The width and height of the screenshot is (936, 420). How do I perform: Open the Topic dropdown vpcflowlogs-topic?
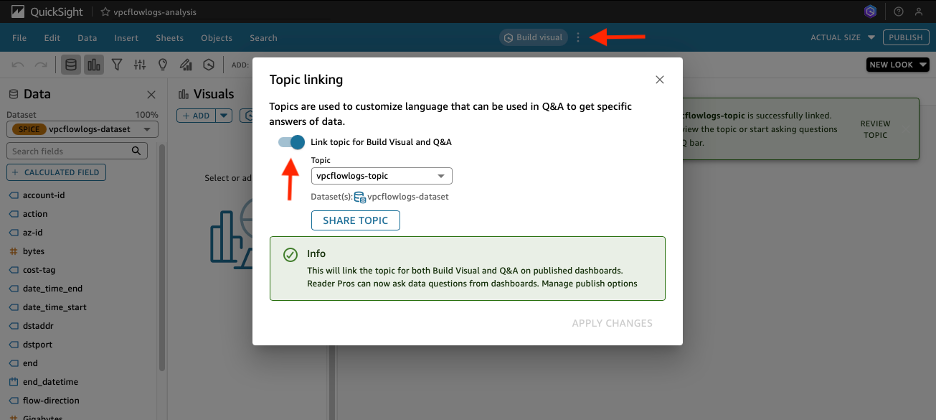coord(381,176)
